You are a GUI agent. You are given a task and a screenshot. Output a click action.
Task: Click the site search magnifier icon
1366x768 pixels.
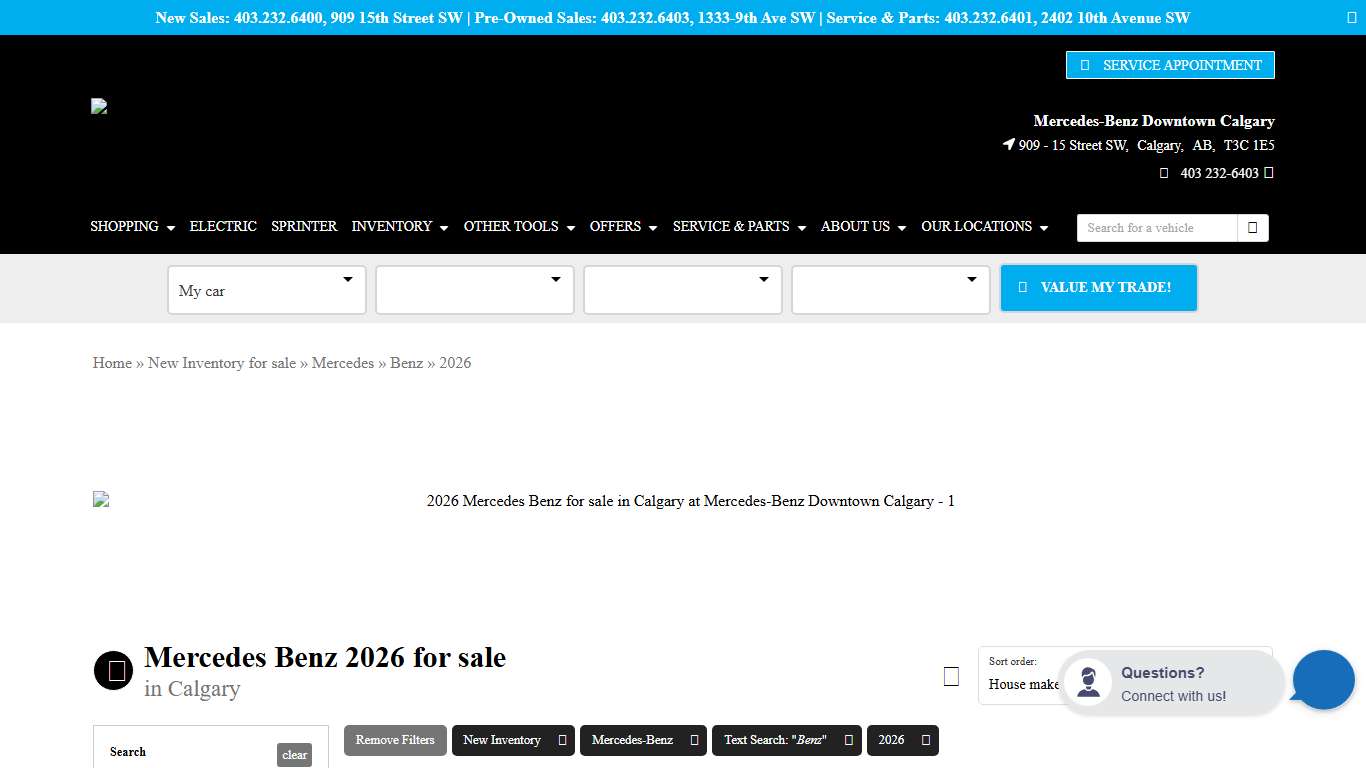pos(1252,228)
